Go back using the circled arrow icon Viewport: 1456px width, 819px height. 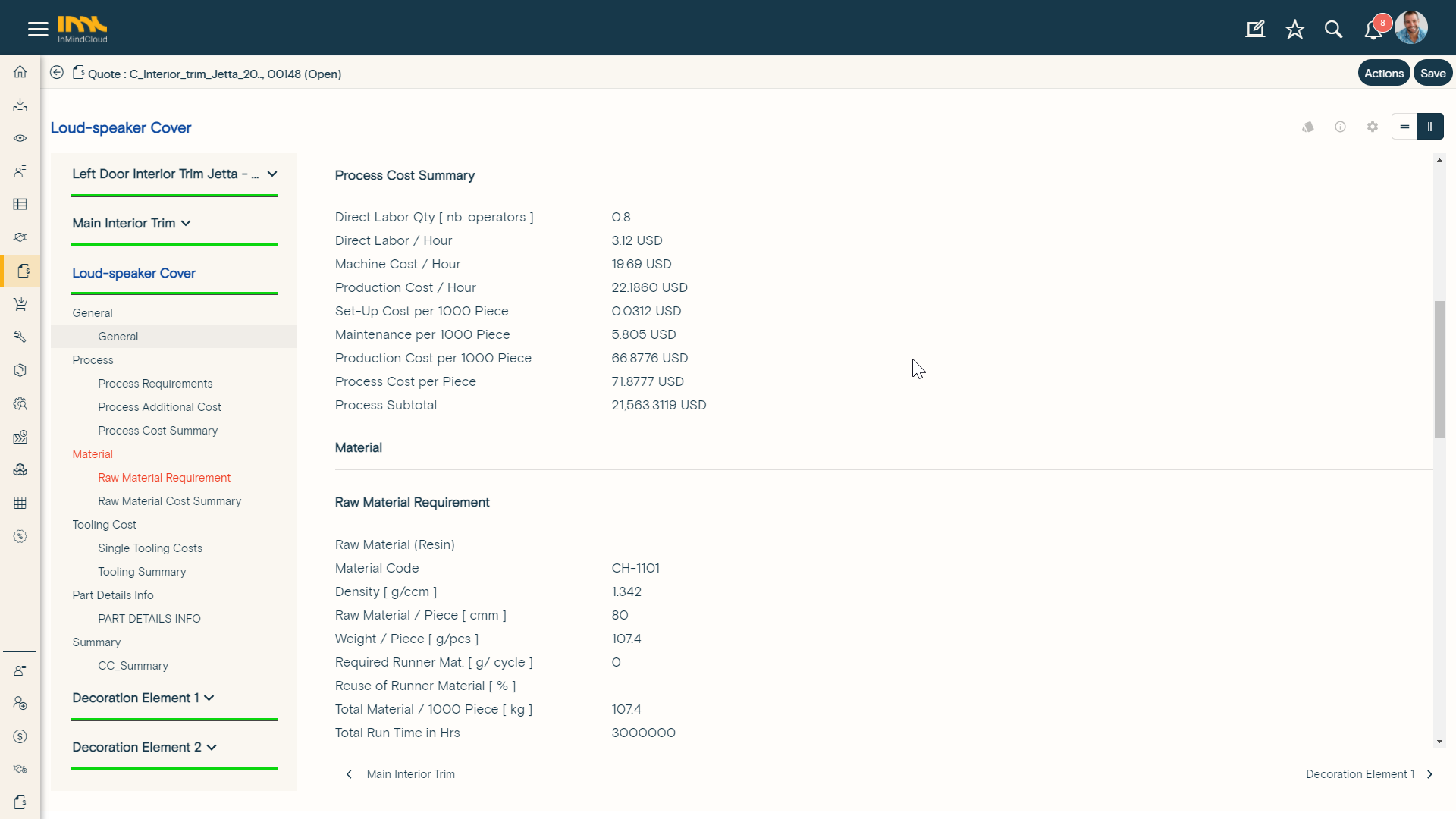pos(57,73)
